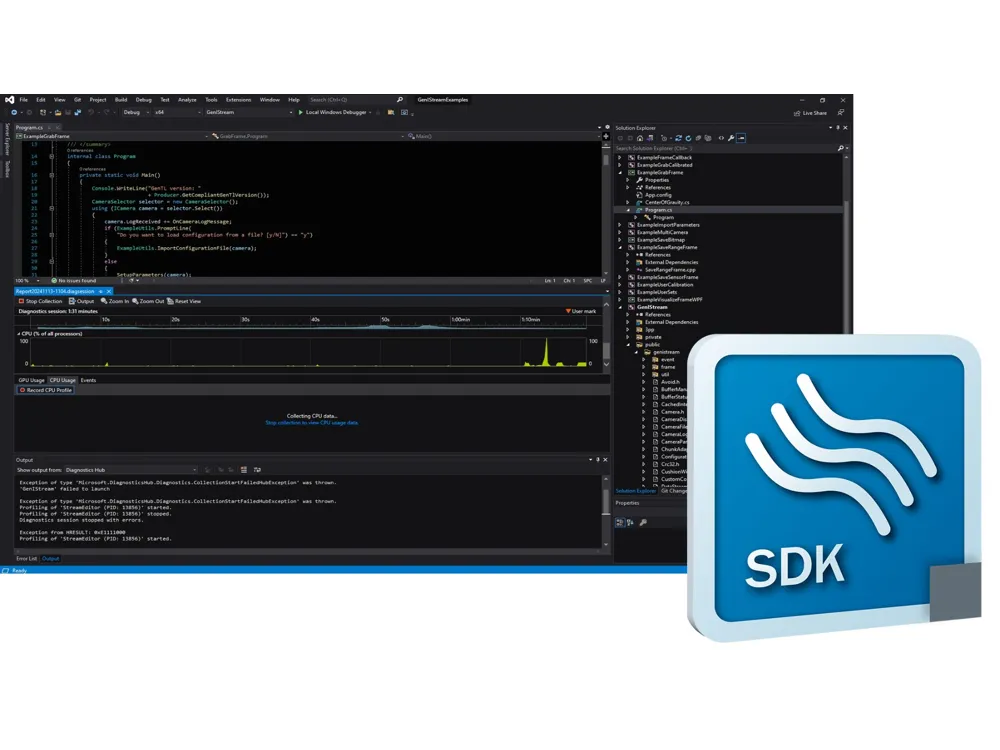
Task: Expand the ExampleImportParameters project node
Action: (x=619, y=225)
